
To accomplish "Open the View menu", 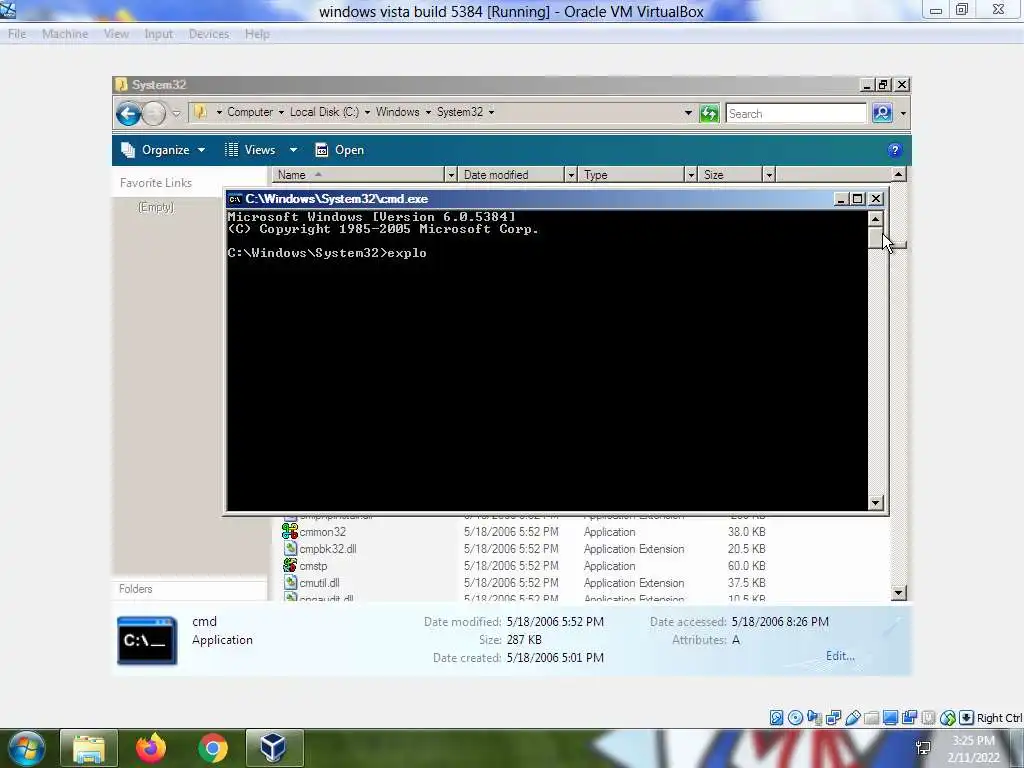I will 116,34.
